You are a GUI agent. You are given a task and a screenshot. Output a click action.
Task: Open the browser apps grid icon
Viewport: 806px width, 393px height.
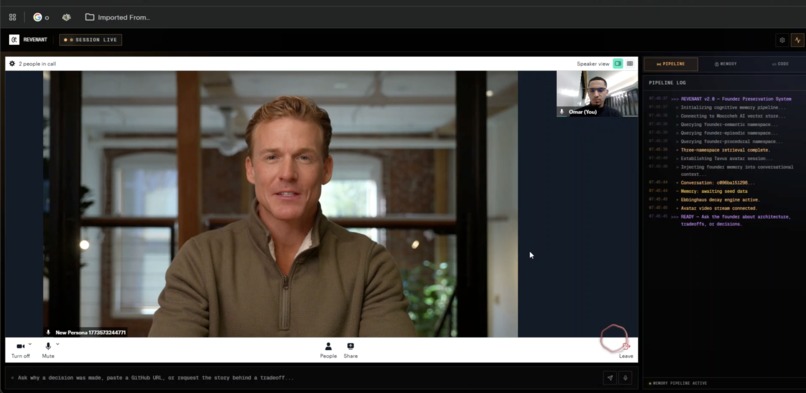point(12,17)
